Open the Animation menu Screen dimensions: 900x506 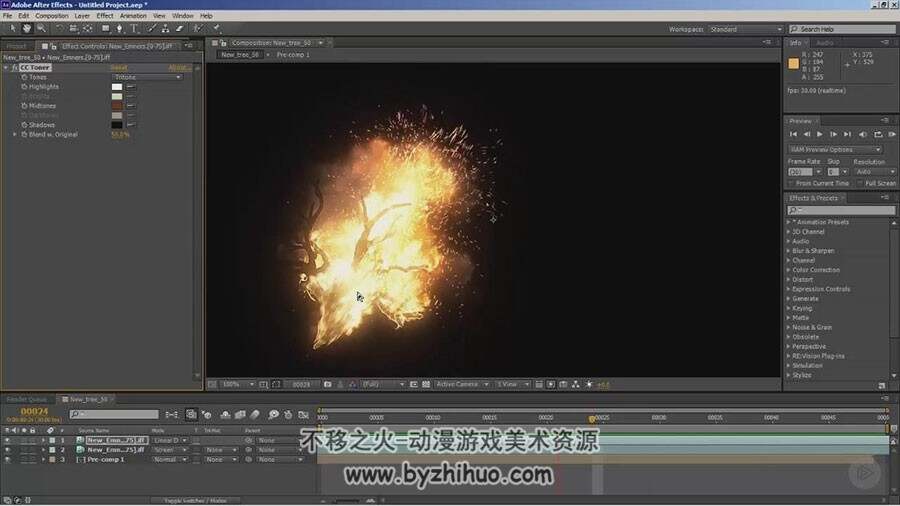click(133, 16)
